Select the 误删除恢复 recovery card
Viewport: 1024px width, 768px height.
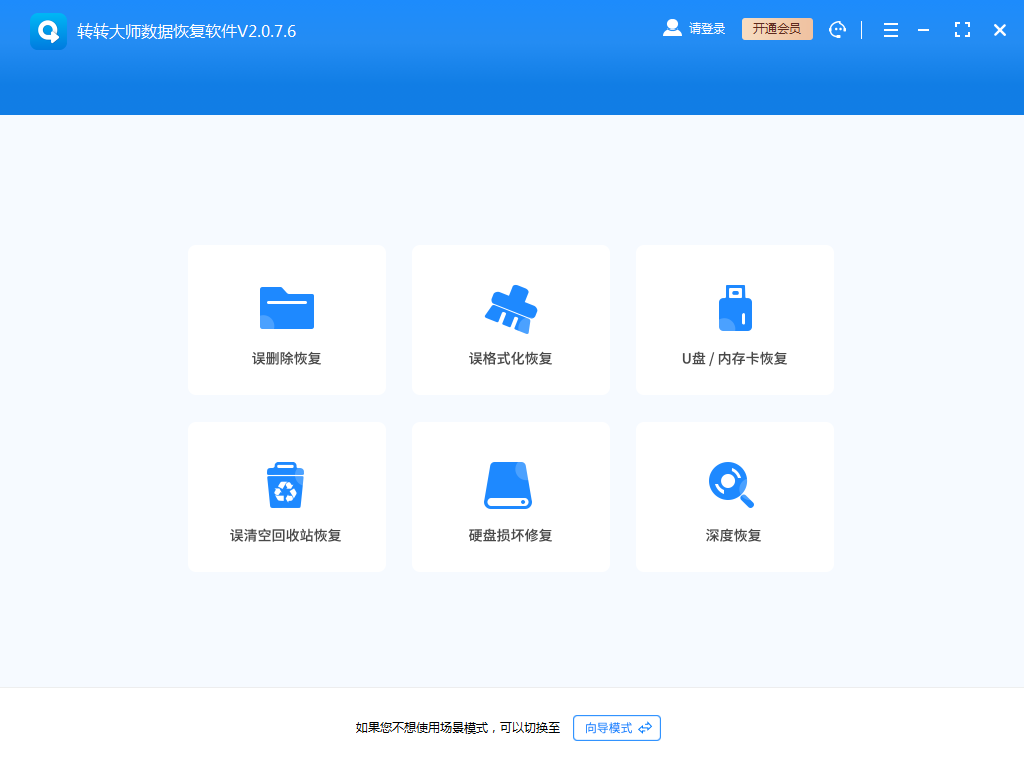[x=286, y=320]
